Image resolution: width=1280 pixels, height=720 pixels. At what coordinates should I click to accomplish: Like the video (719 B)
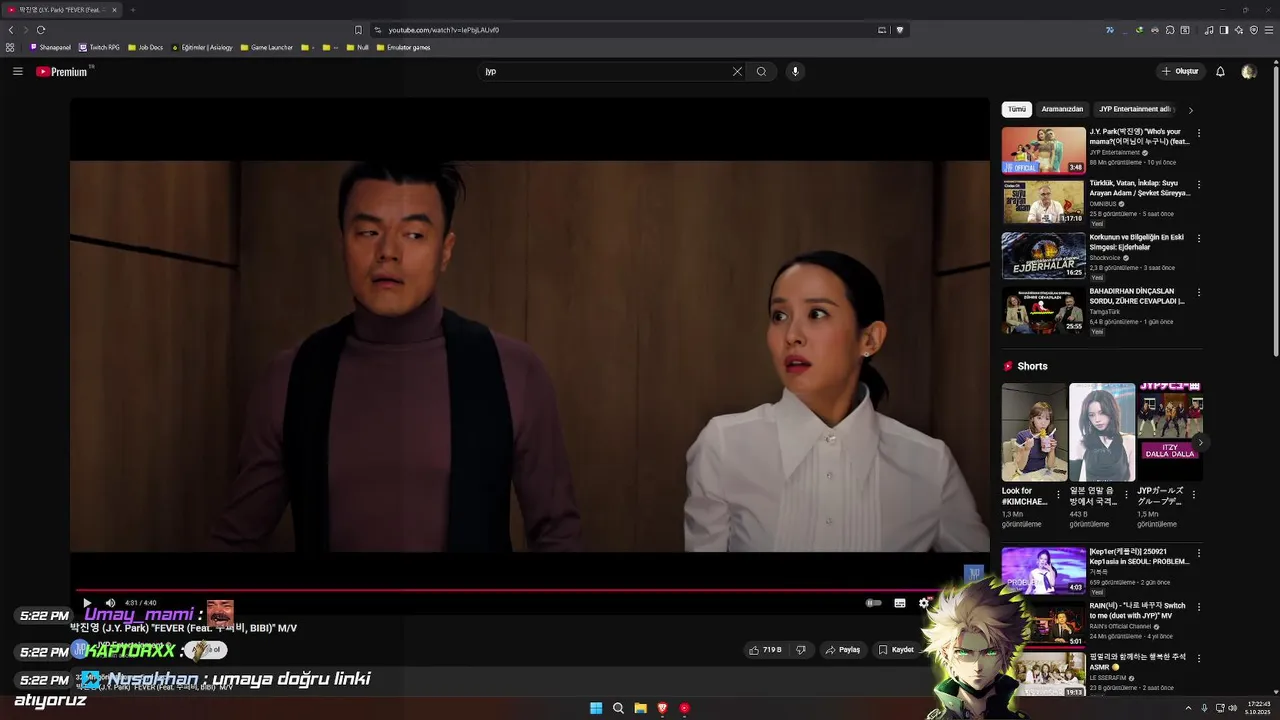tap(765, 650)
